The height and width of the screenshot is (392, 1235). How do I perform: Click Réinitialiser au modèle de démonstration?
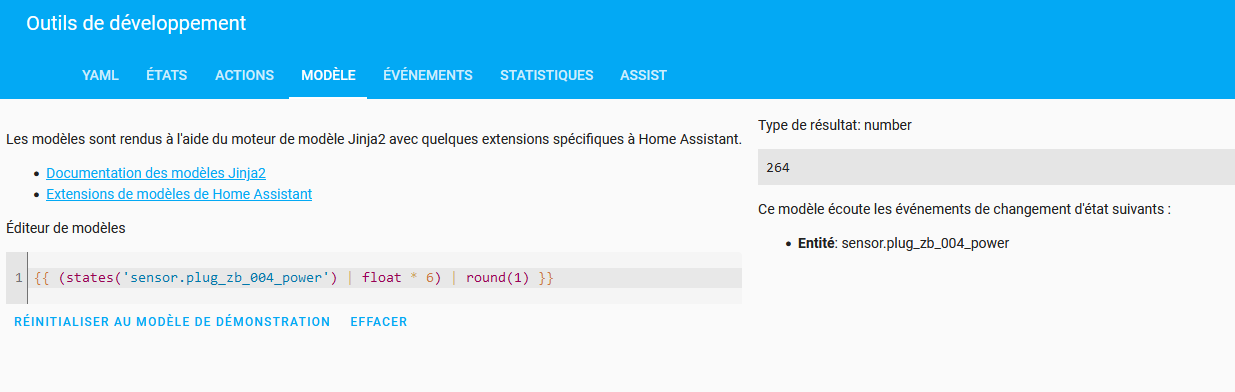[172, 322]
